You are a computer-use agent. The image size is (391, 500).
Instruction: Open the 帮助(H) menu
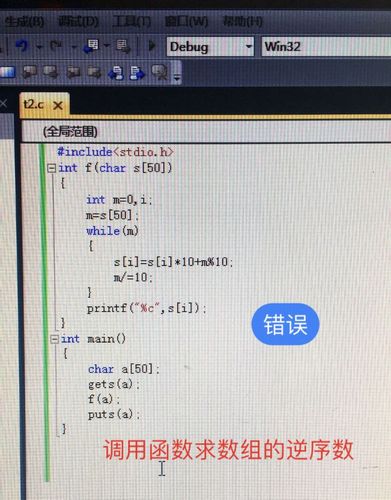[x=243, y=22]
